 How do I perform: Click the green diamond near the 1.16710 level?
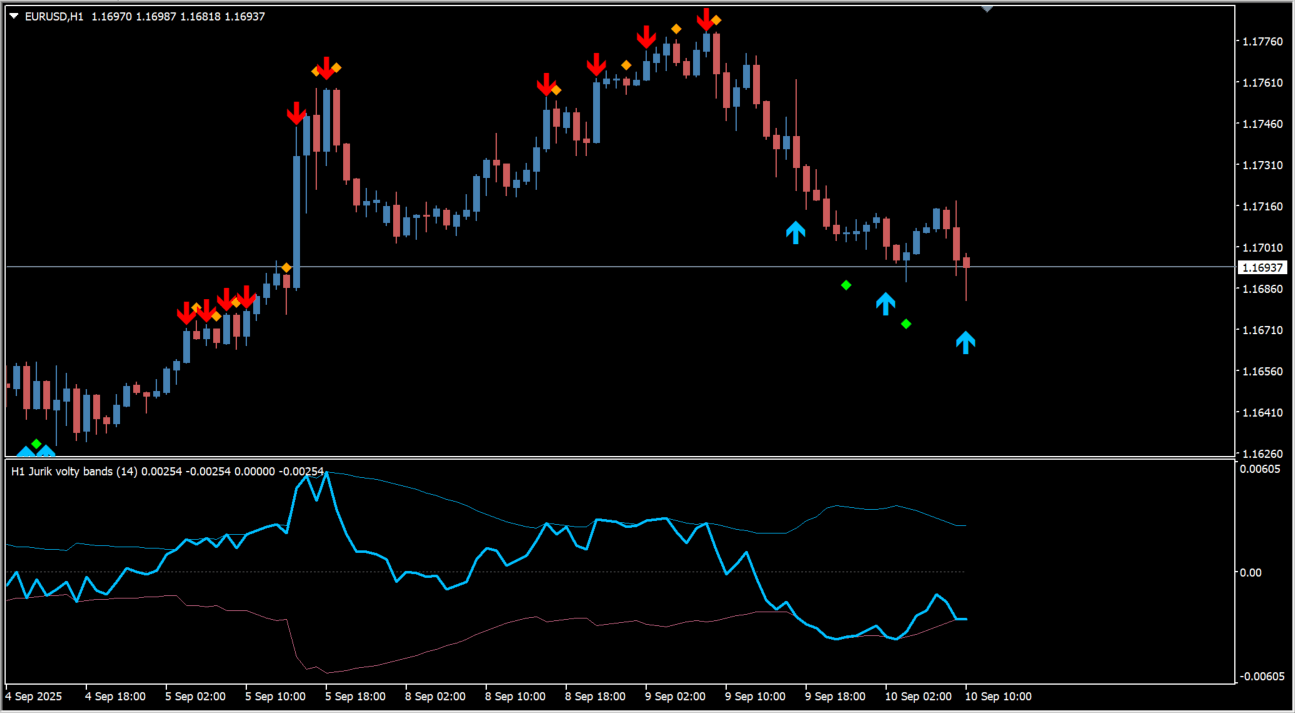point(906,324)
